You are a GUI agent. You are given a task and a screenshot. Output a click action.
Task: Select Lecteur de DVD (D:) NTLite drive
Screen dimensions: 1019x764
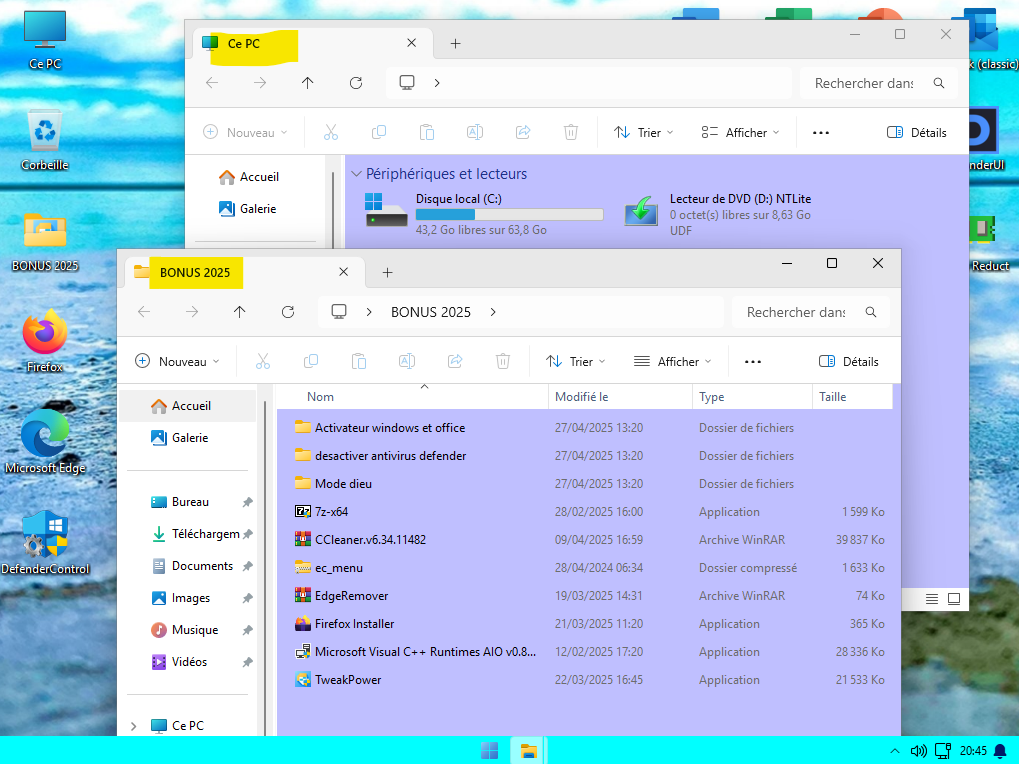[x=718, y=214]
